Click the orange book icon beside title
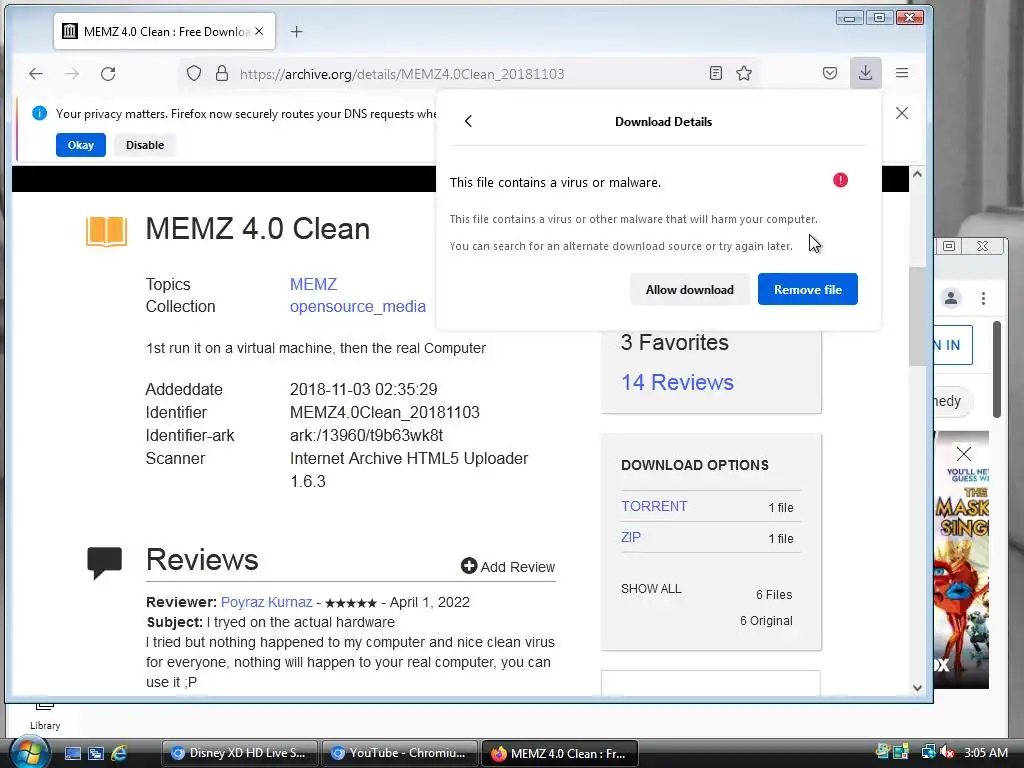The width and height of the screenshot is (1024, 768). pos(106,231)
